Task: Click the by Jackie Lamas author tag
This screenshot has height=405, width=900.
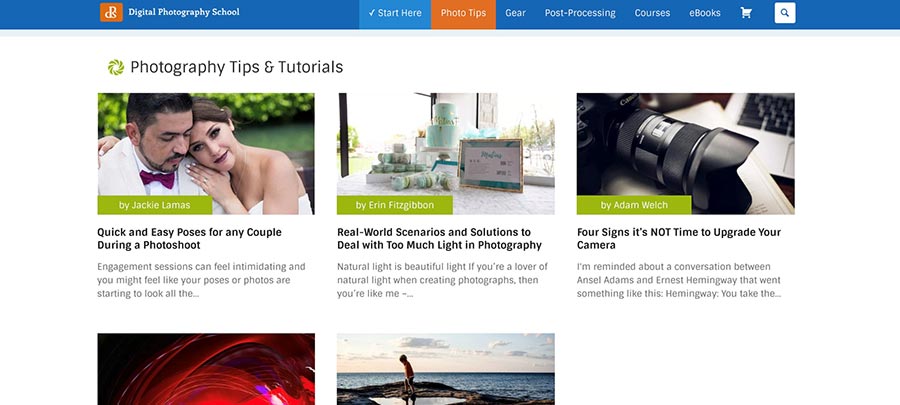Action: tap(155, 205)
